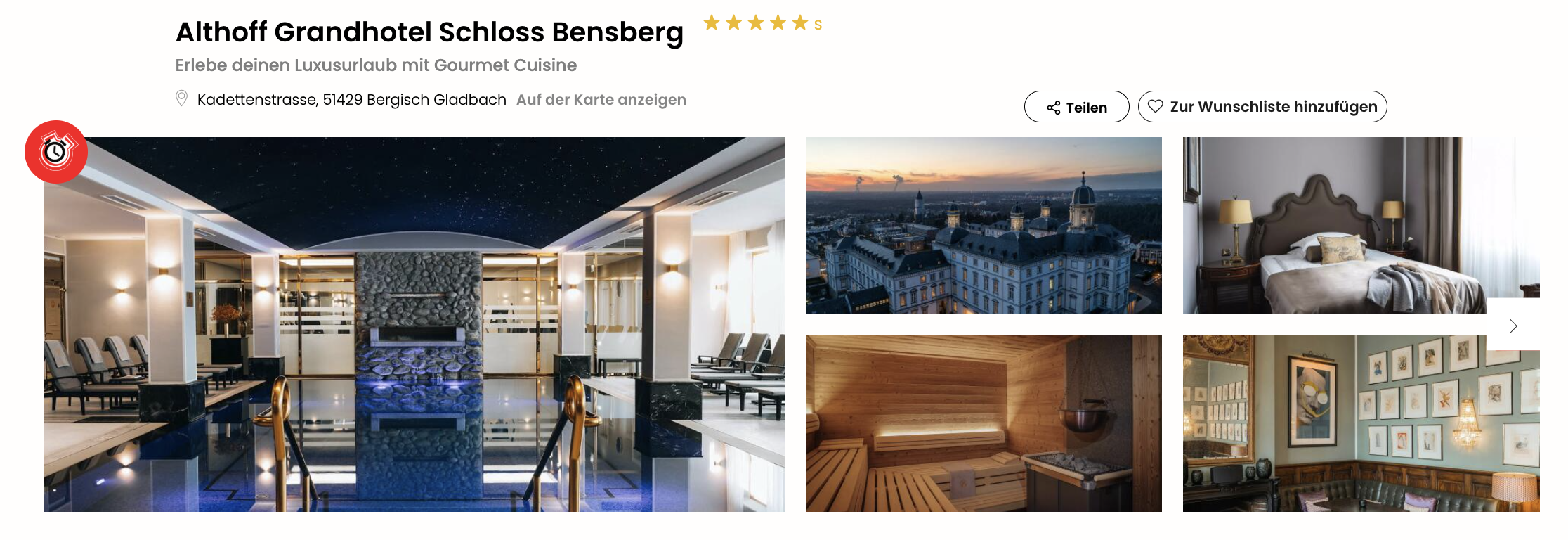The height and width of the screenshot is (540, 1568).
Task: Click the first gold rating star
Action: tap(712, 23)
